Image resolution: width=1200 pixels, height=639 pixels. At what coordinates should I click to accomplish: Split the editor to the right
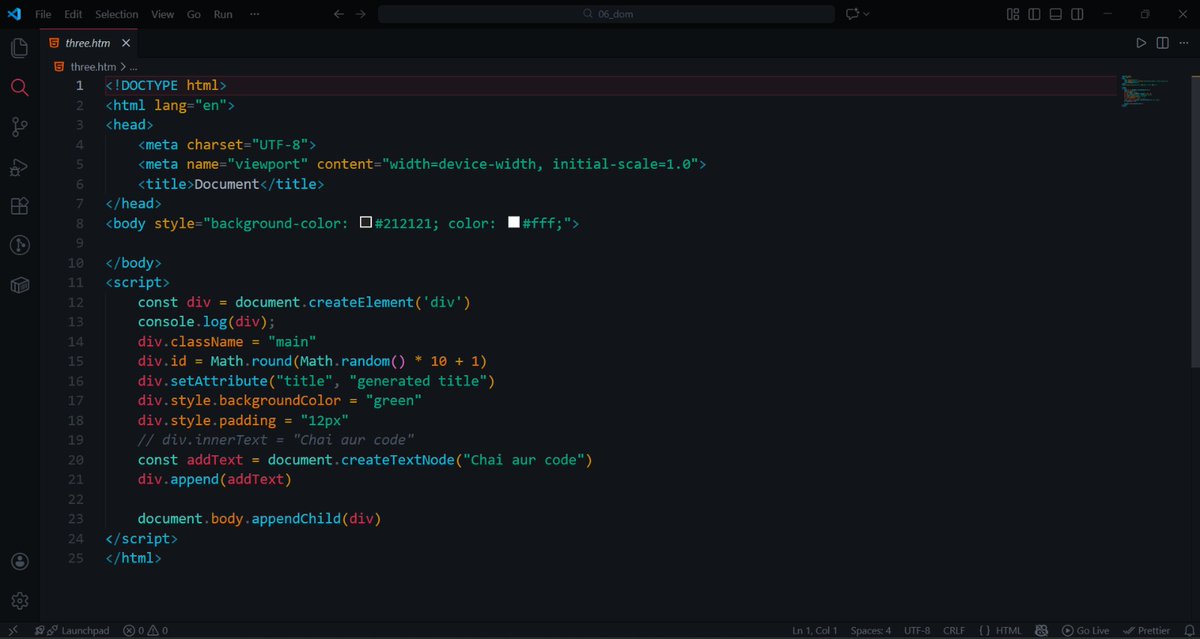1162,43
